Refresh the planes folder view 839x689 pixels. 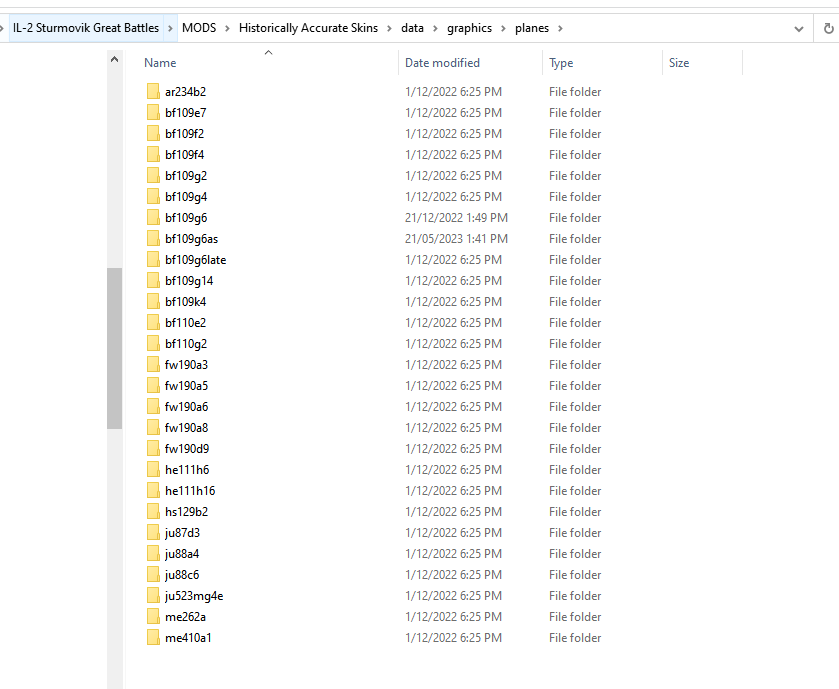[x=828, y=28]
